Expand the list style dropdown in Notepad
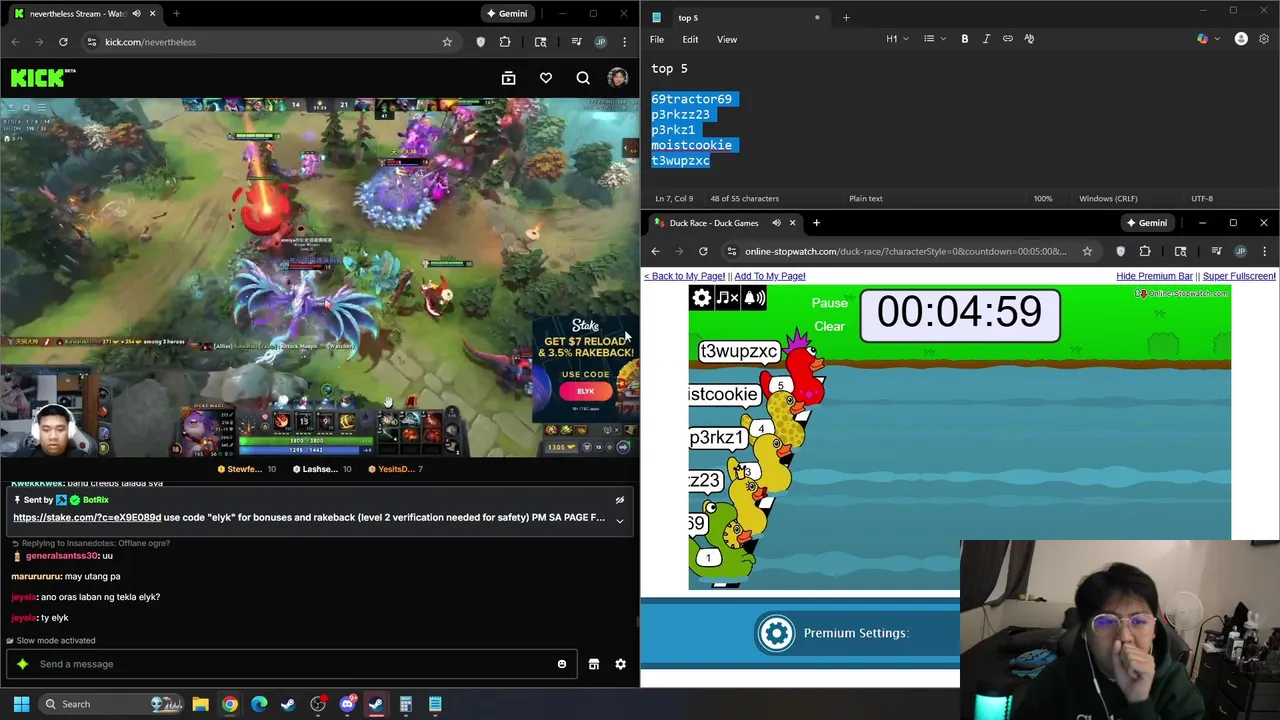The height and width of the screenshot is (720, 1280). 934,39
